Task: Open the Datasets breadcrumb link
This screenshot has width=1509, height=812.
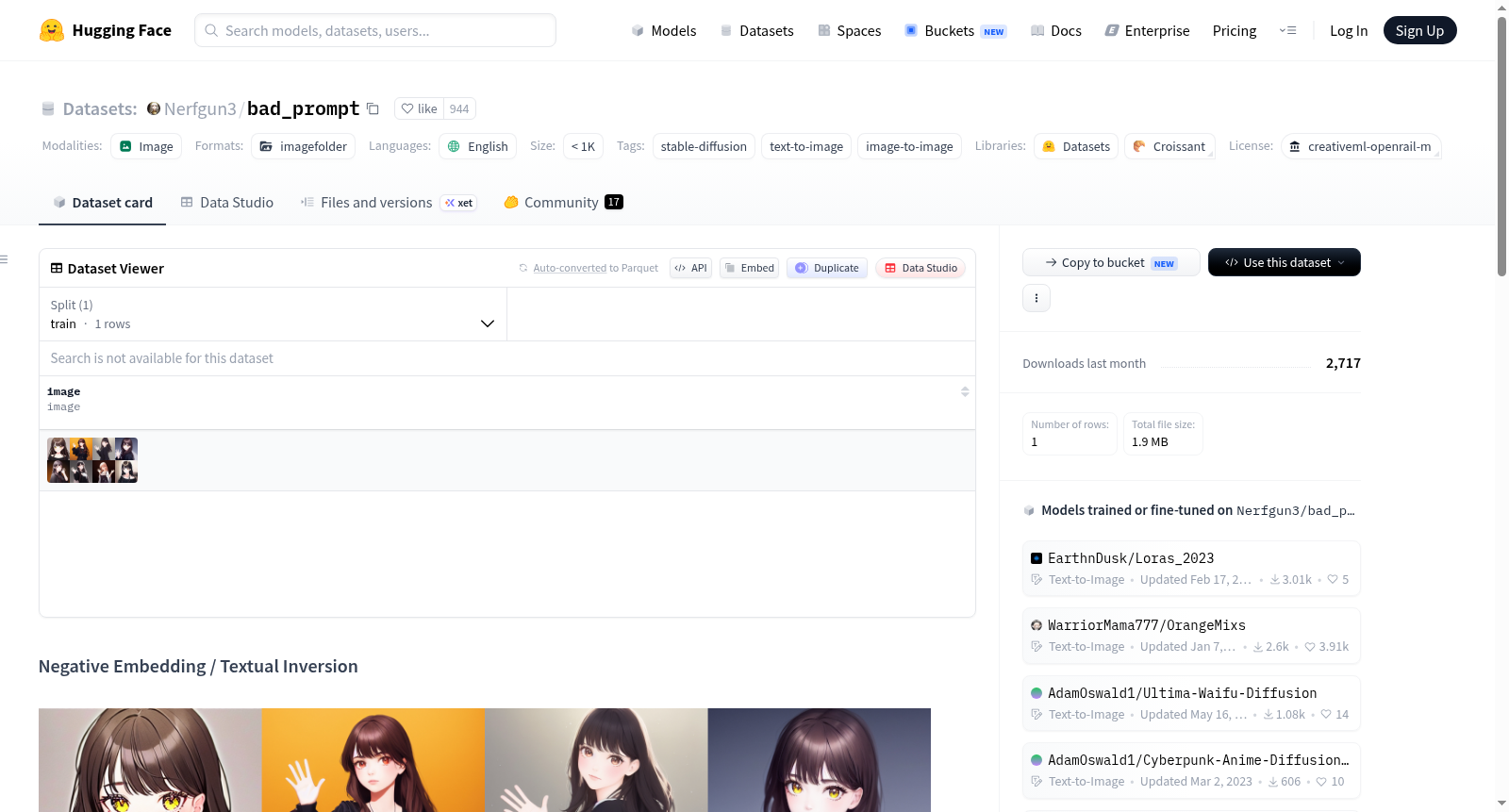Action: [99, 108]
